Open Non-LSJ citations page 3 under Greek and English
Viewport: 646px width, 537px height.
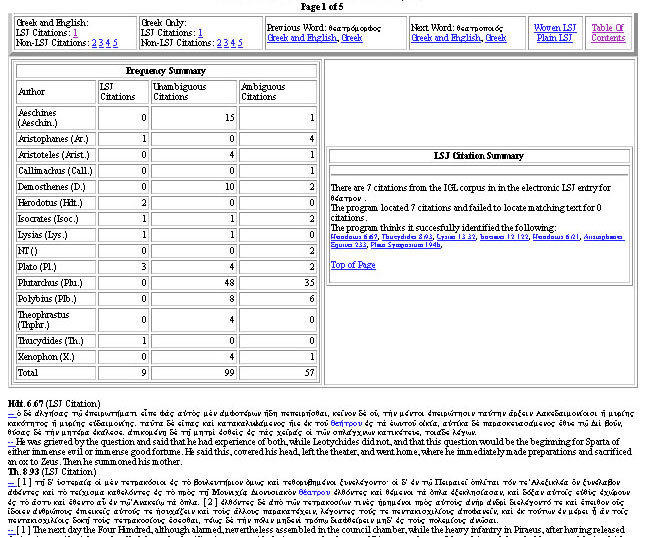(101, 43)
